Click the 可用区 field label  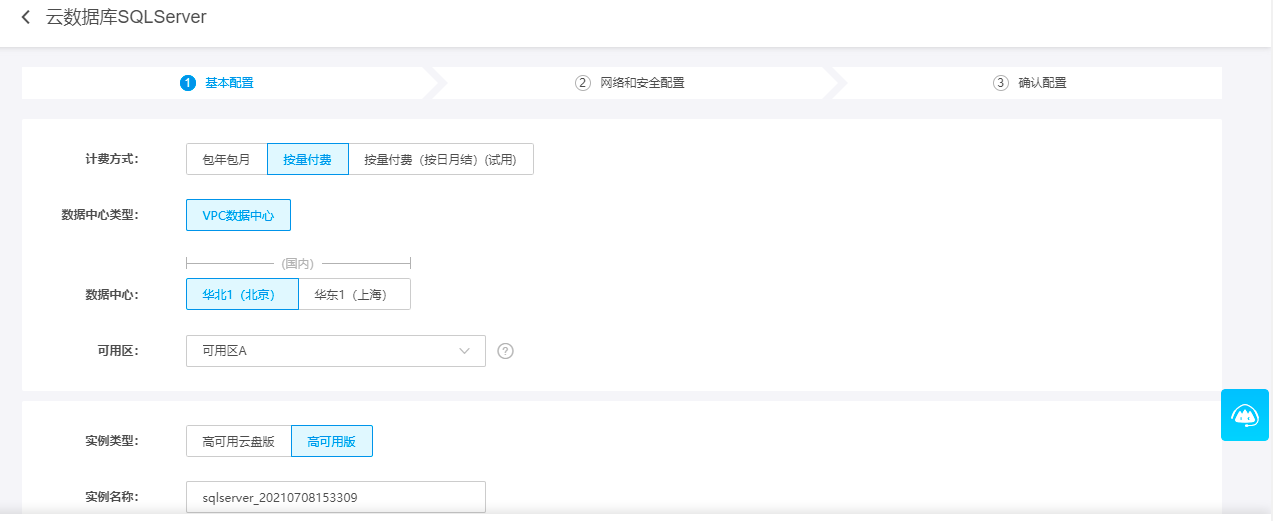(118, 351)
